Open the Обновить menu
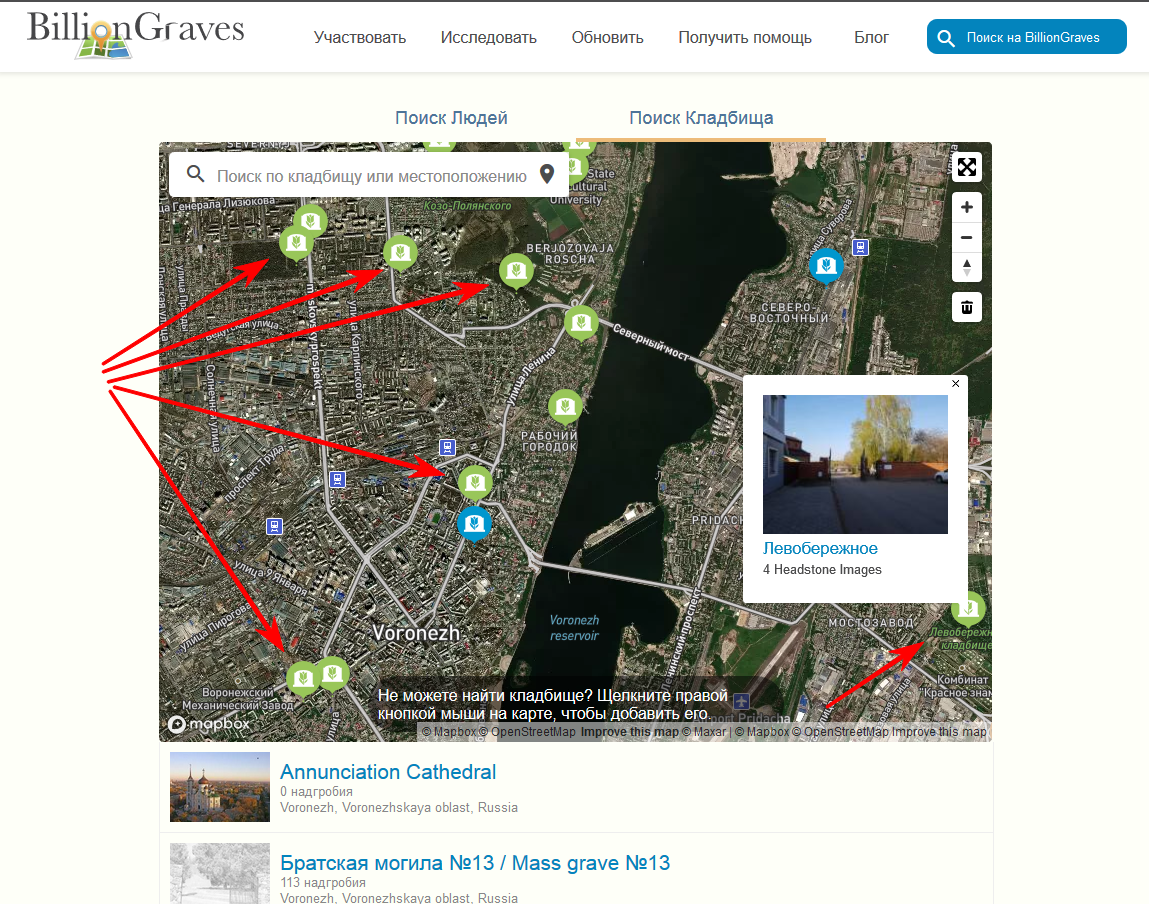The width and height of the screenshot is (1149, 904). 607,37
